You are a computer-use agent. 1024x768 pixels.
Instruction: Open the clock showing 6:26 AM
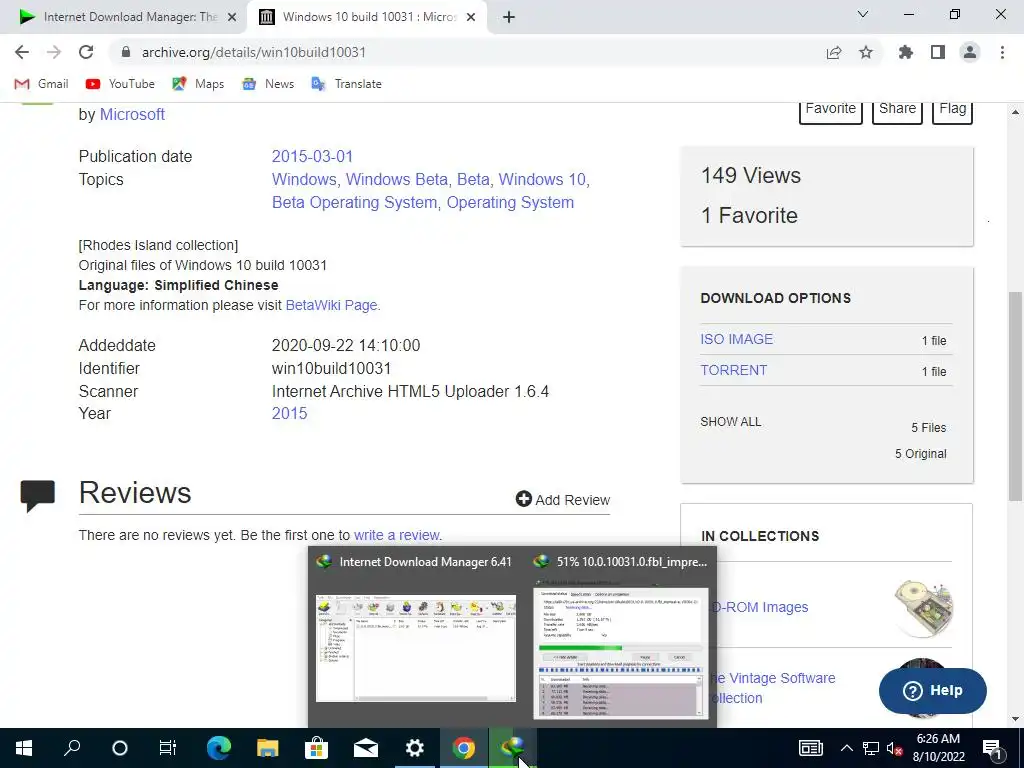pyautogui.click(x=938, y=748)
